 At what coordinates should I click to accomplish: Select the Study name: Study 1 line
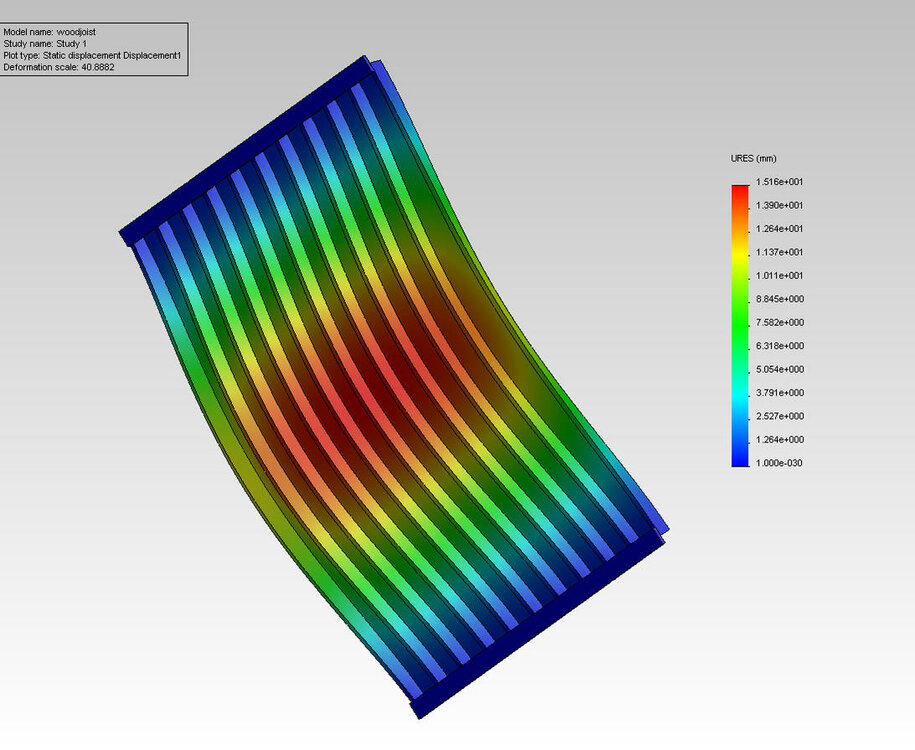(45, 44)
